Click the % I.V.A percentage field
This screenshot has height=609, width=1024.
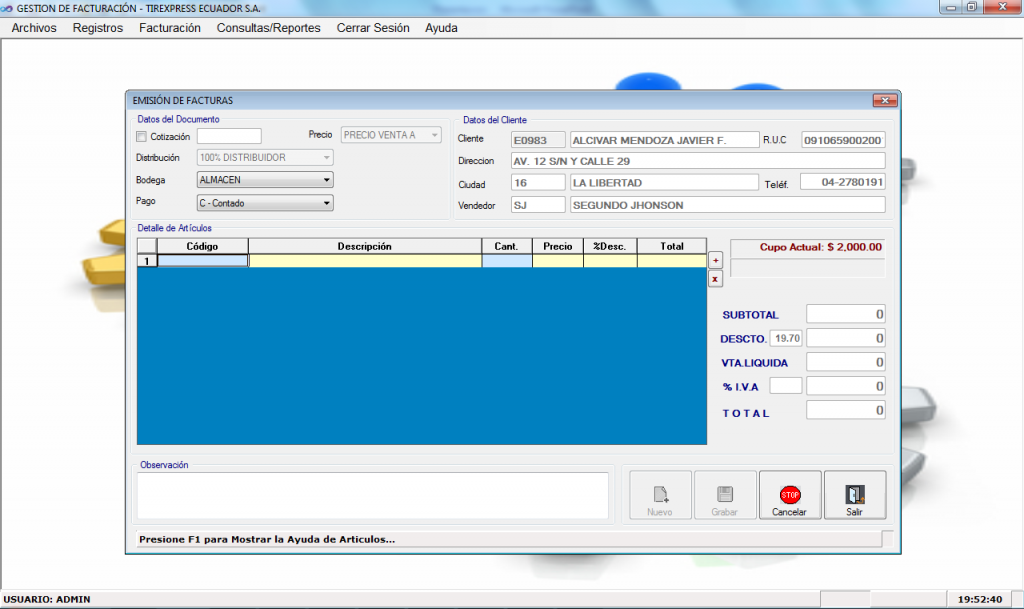tap(785, 386)
